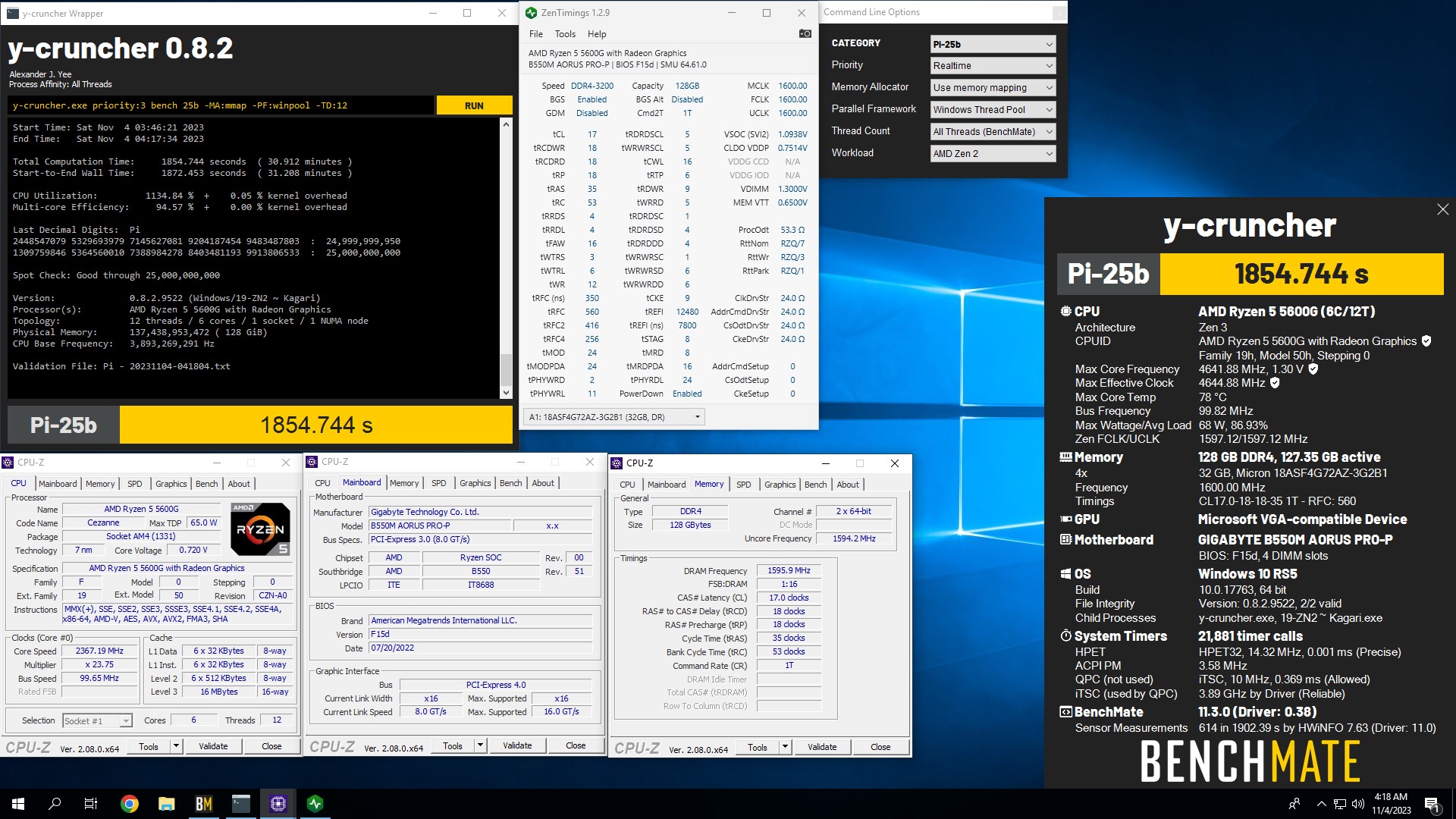The height and width of the screenshot is (819, 1456).
Task: Click the ZenTimings title bar app icon
Action: point(531,13)
